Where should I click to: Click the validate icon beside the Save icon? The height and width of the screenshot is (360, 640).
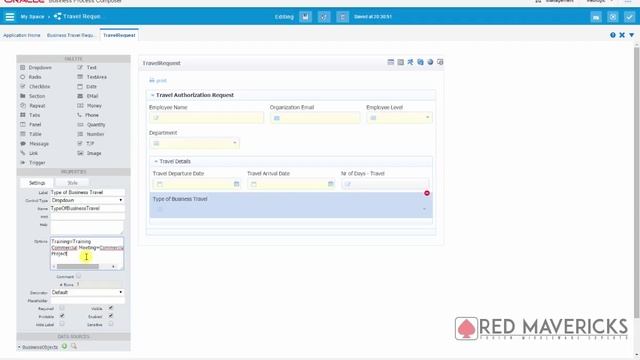click(x=324, y=17)
